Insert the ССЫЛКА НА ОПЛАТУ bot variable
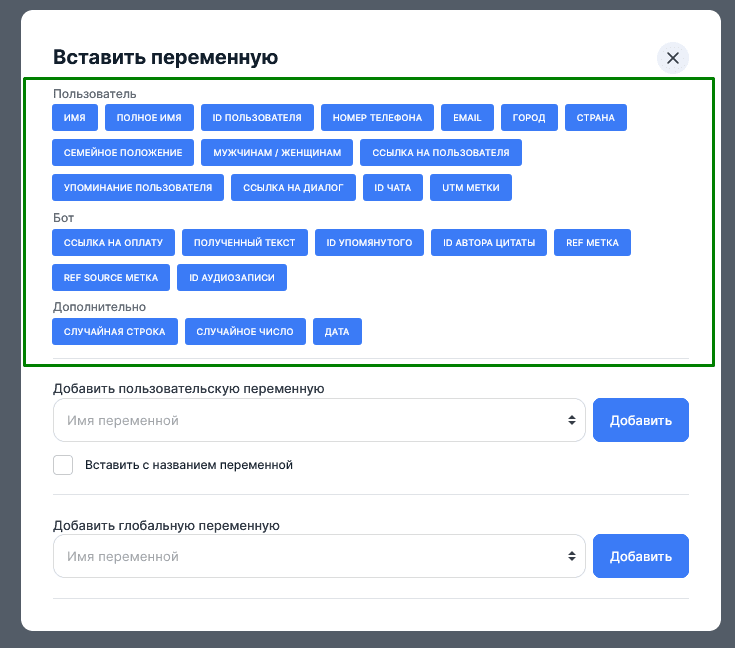The width and height of the screenshot is (735, 648). pyautogui.click(x=113, y=243)
